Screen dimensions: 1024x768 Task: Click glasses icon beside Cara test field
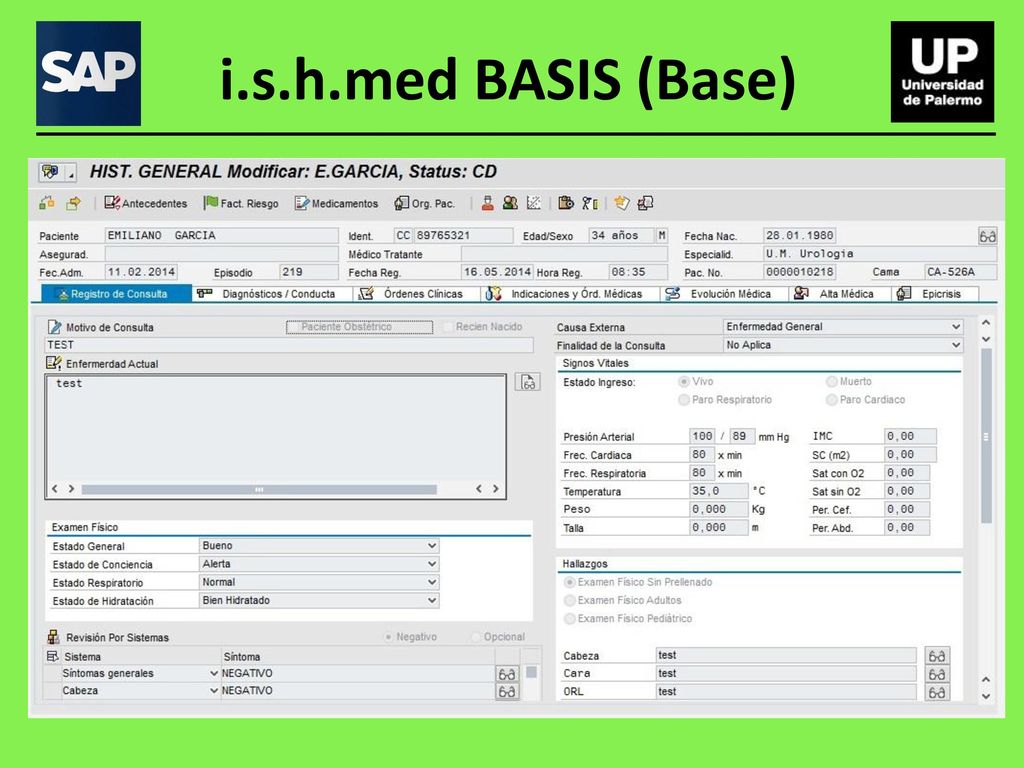[937, 674]
